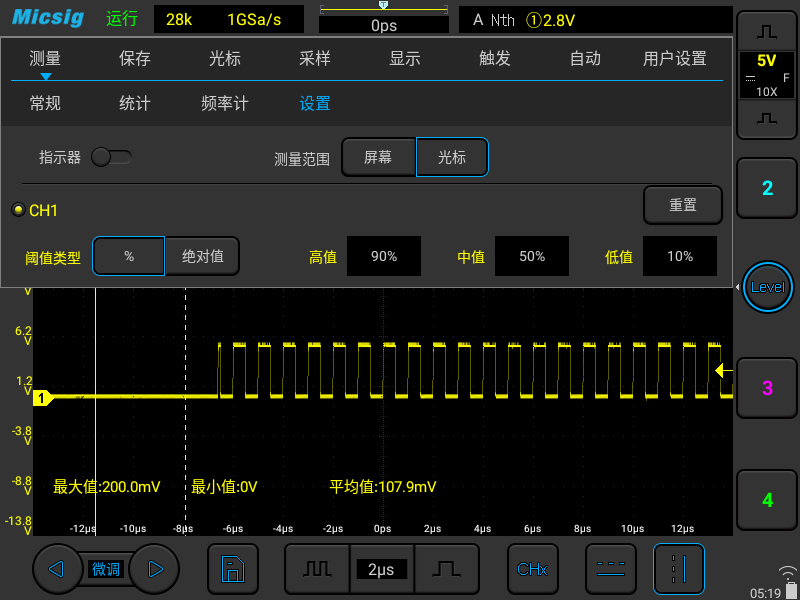Viewport: 800px width, 600px height.
Task: Tap the 05:19 clock
Action: [766, 593]
